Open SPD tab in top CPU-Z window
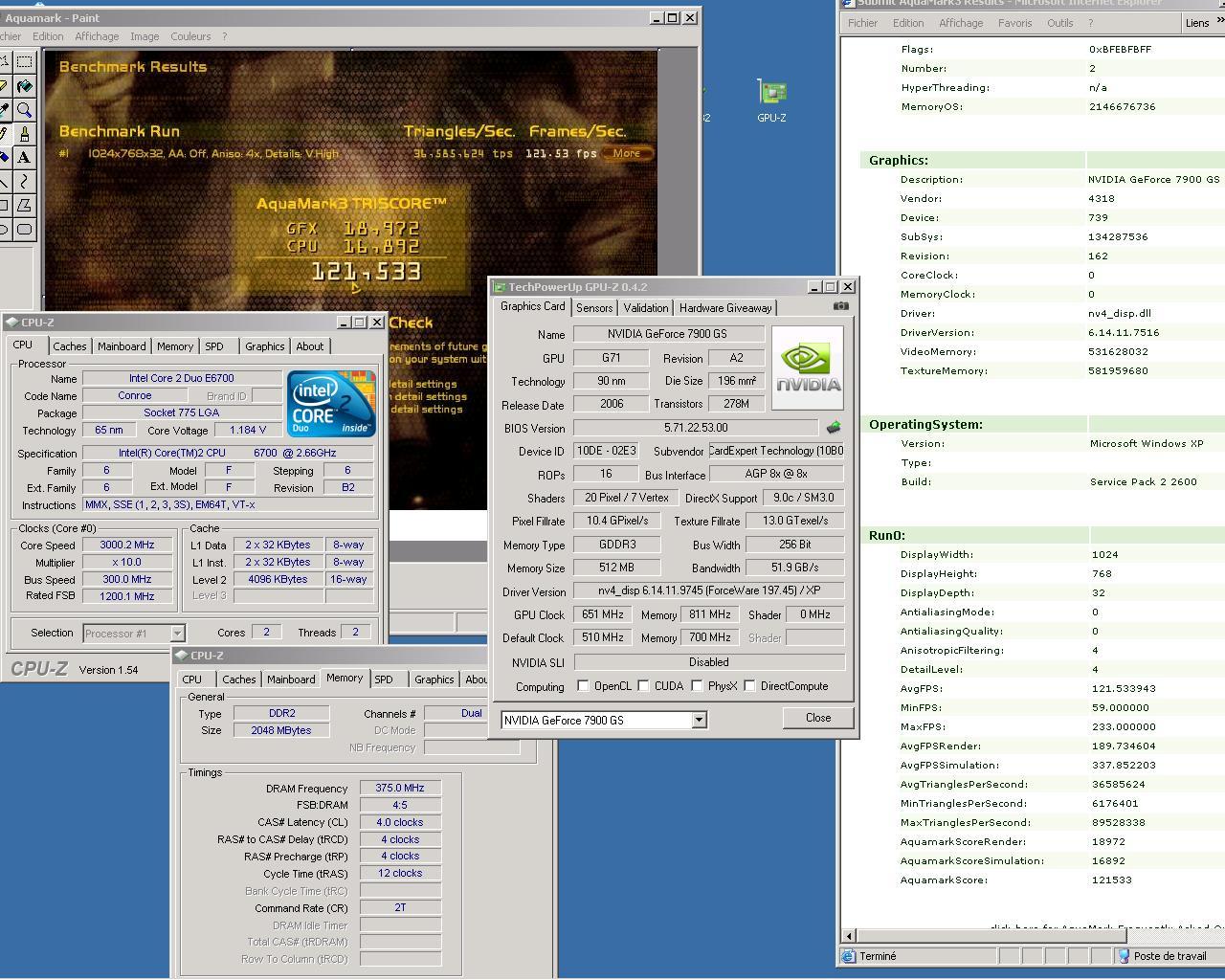The image size is (1225, 980). pos(214,346)
